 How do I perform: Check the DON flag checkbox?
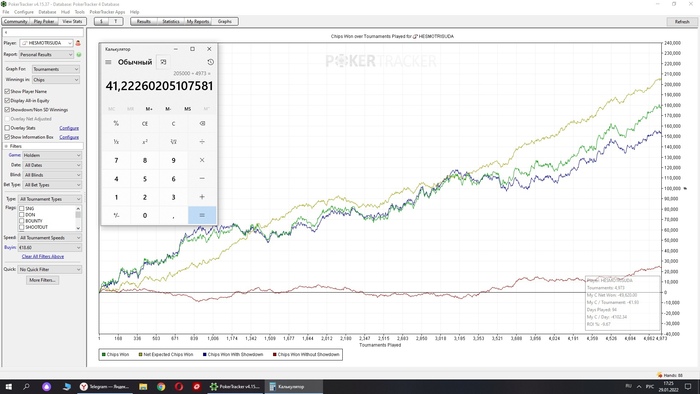pos(21,215)
